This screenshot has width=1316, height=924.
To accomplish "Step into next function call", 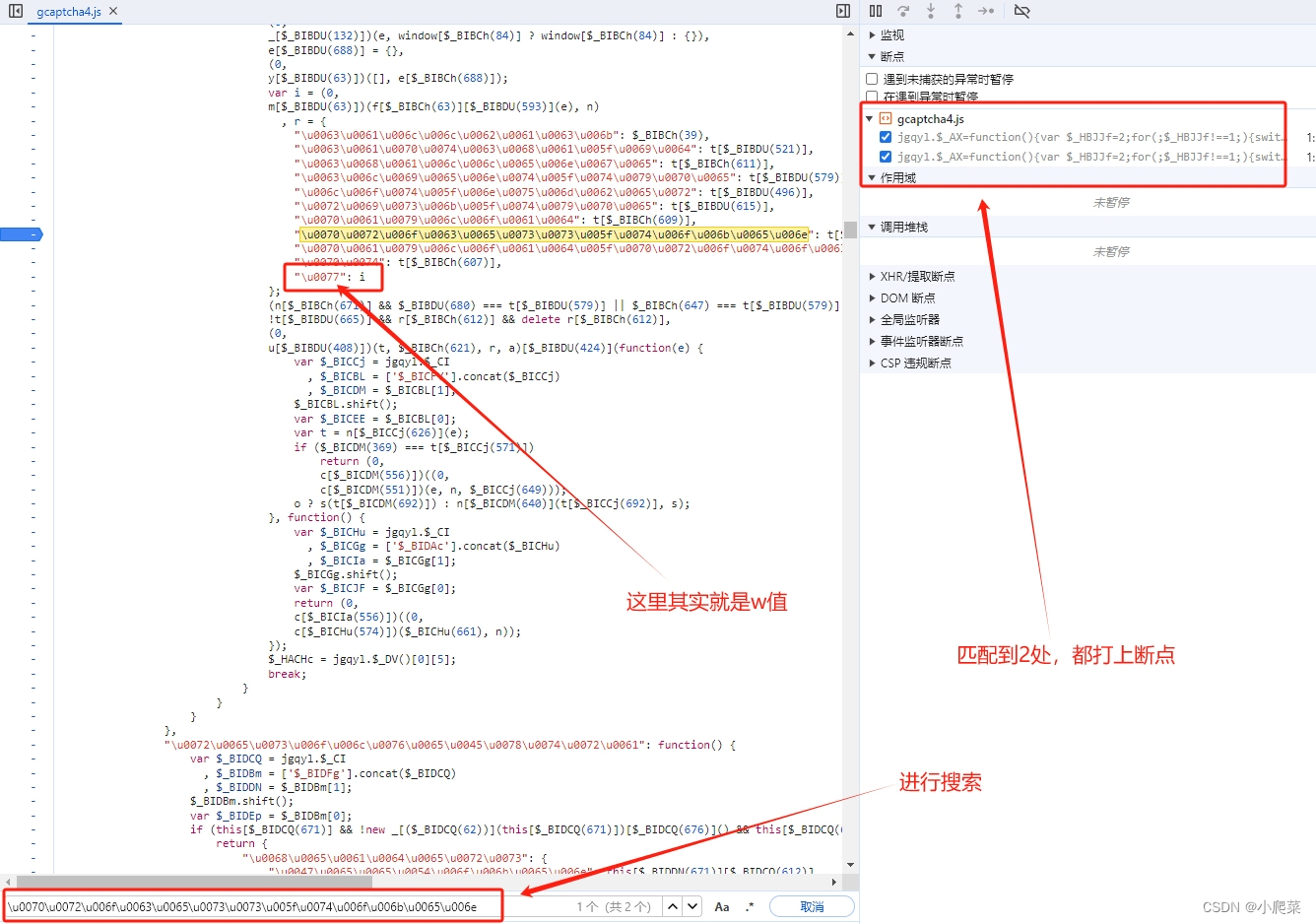I will pos(931,11).
